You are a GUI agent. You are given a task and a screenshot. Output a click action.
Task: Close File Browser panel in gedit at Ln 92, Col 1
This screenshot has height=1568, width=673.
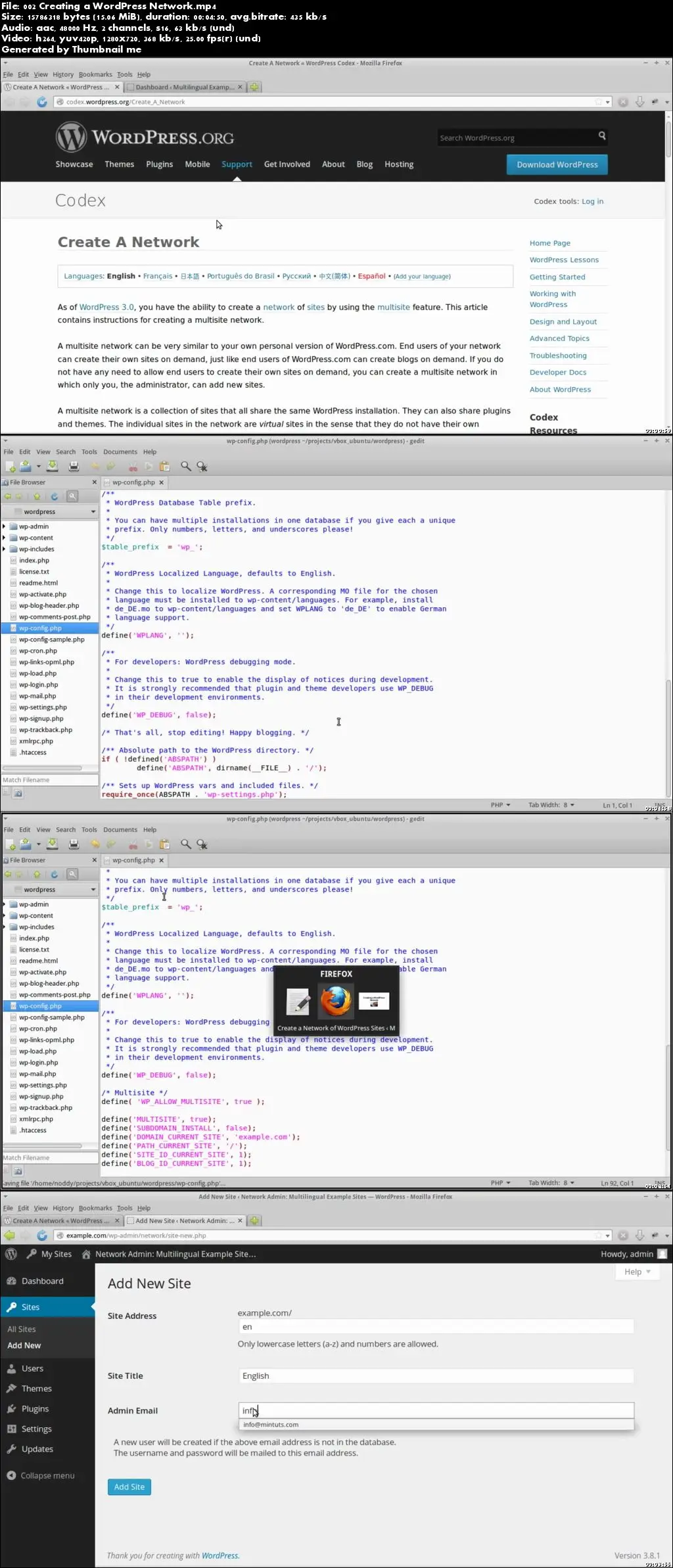(94, 860)
